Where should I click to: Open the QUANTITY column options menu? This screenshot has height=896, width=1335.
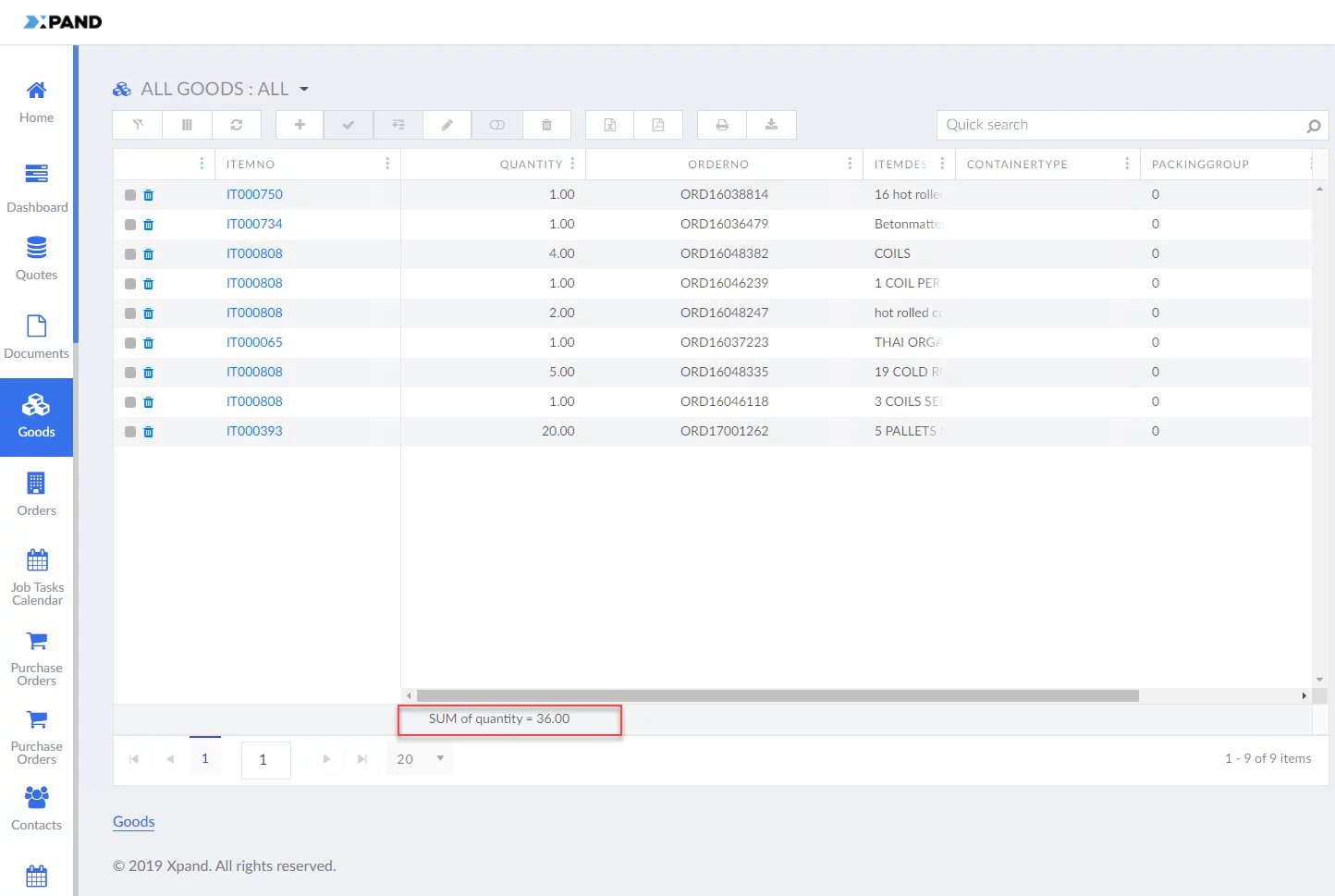573,164
